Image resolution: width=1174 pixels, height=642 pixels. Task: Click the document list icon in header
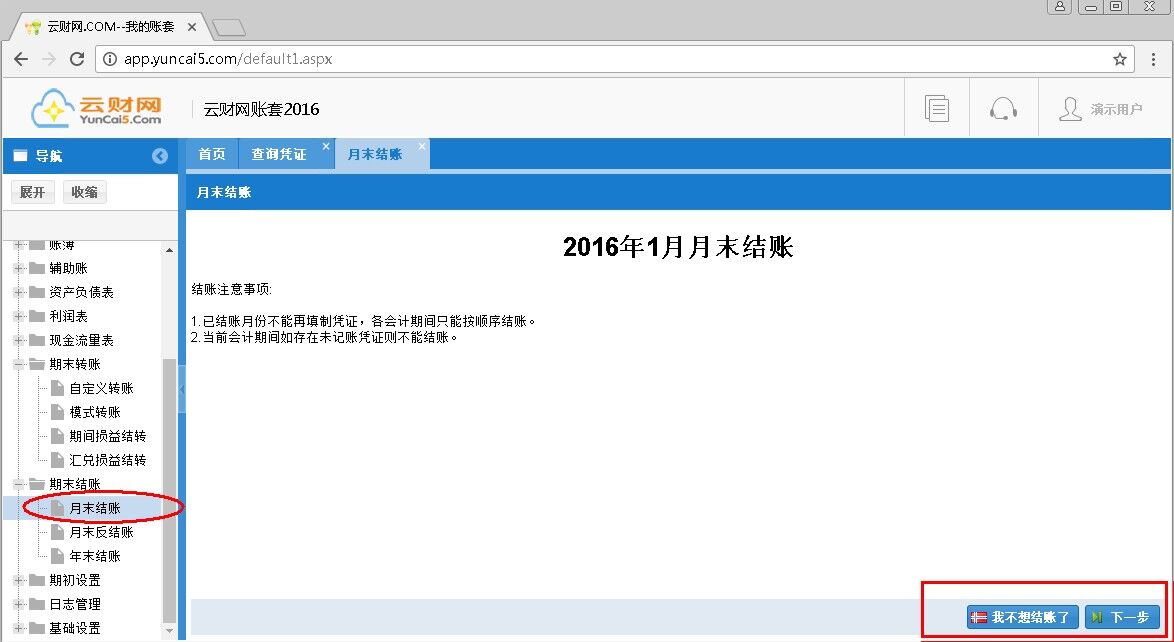click(936, 109)
